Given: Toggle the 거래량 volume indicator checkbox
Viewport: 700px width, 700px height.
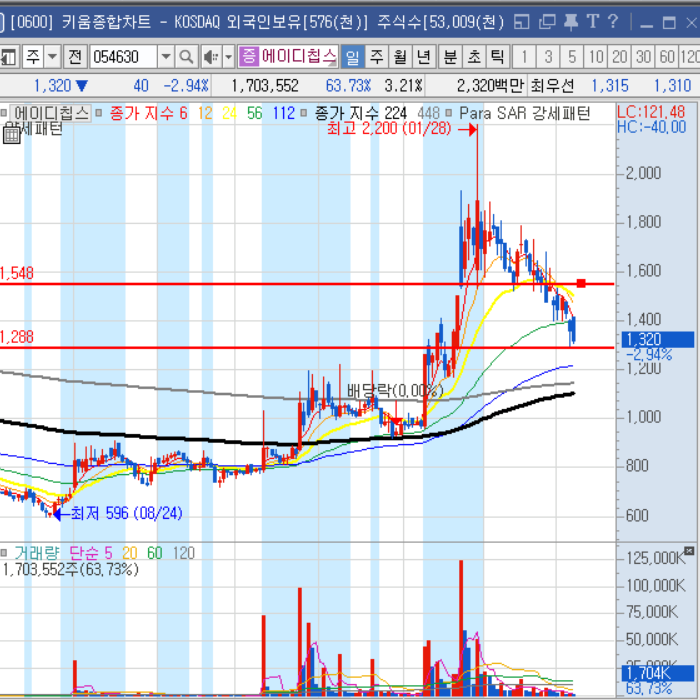Looking at the screenshot, I should [4, 553].
